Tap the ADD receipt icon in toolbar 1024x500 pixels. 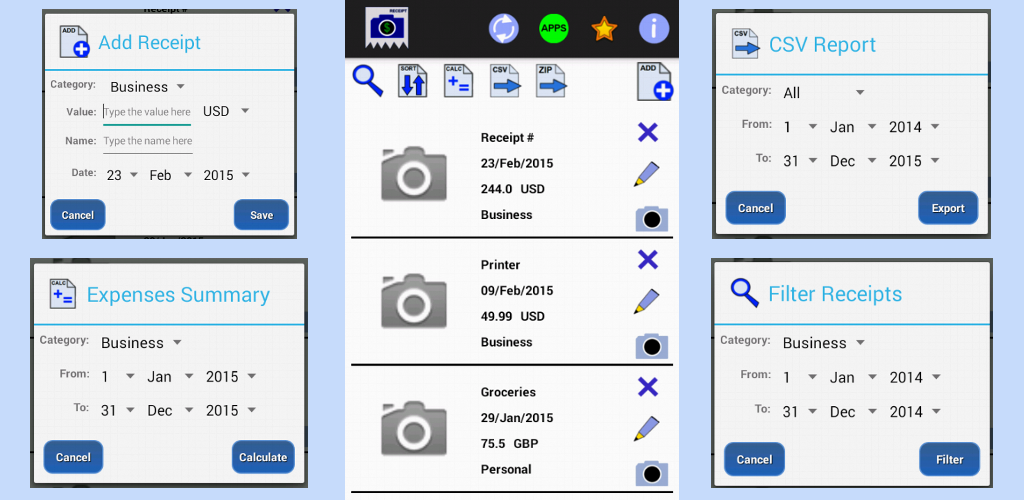[x=655, y=82]
